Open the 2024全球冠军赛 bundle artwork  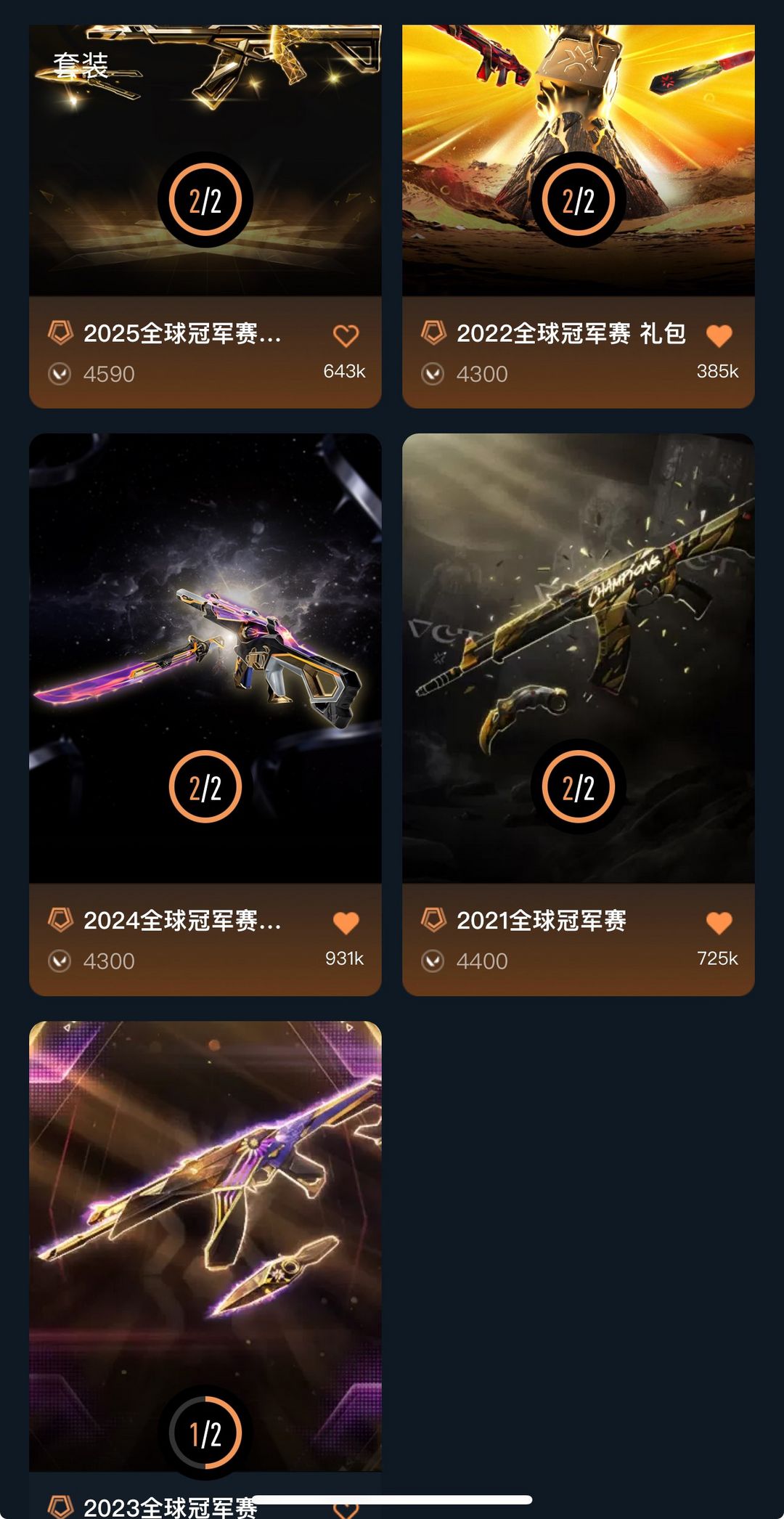coord(205,658)
